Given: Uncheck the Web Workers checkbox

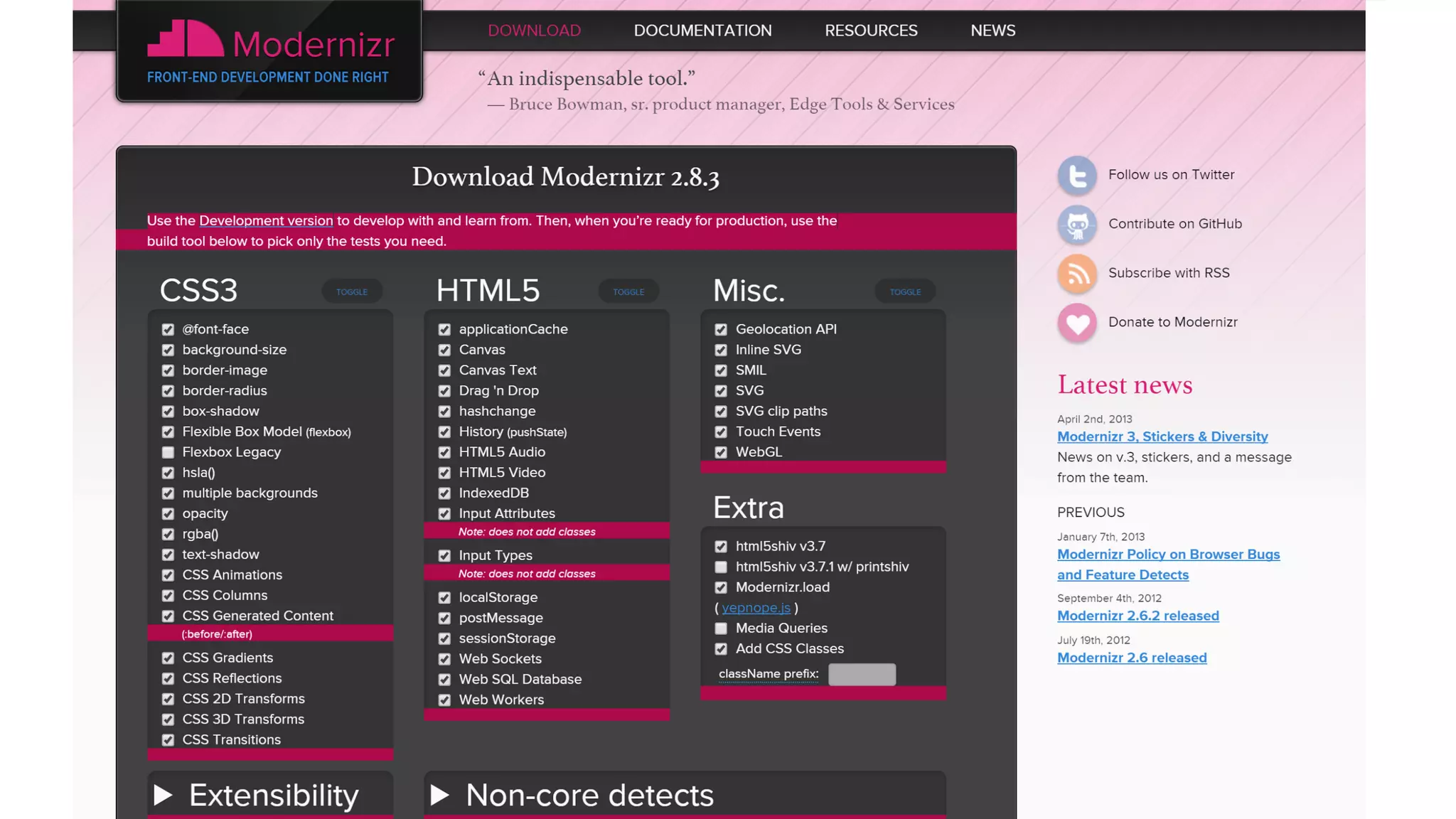Looking at the screenshot, I should point(444,700).
